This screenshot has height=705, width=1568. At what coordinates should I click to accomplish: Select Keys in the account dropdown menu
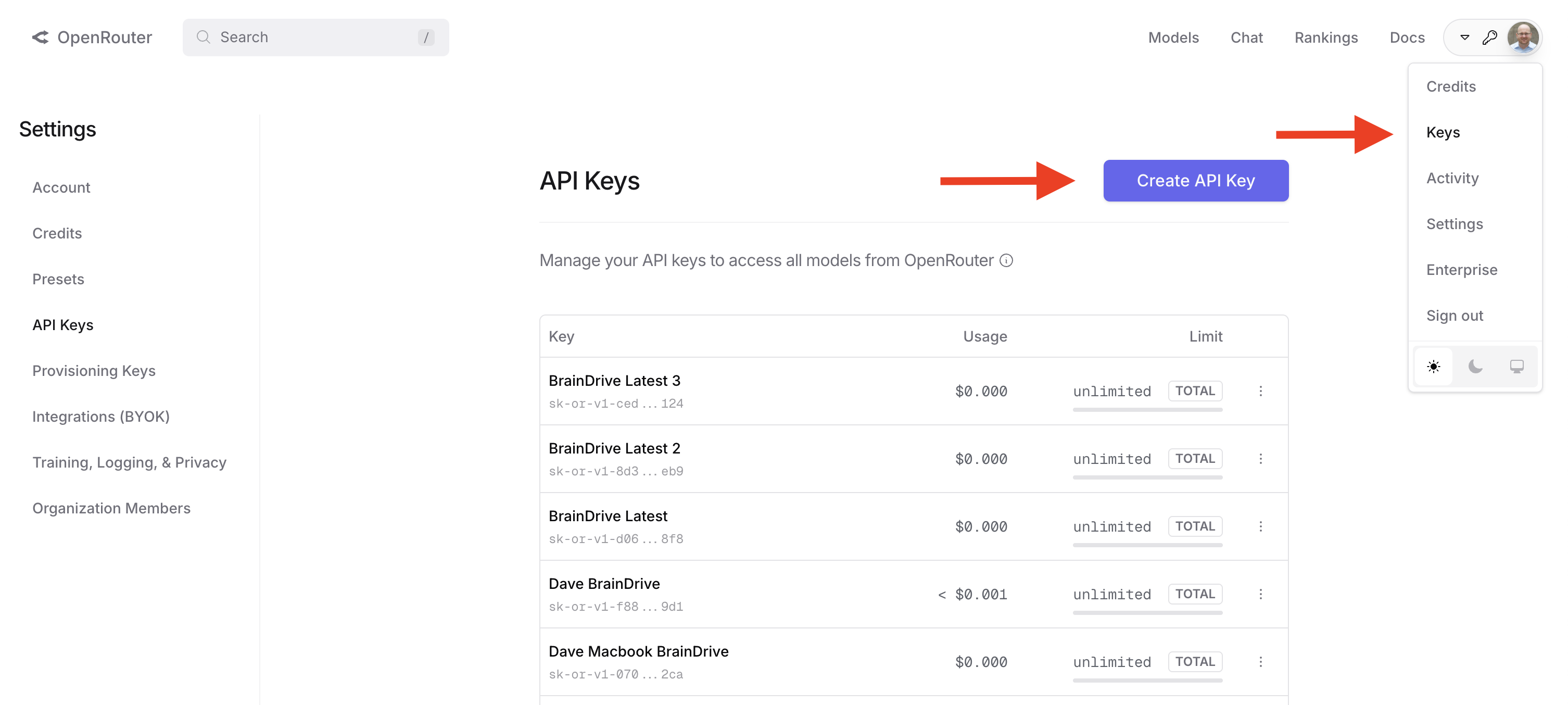pos(1443,132)
